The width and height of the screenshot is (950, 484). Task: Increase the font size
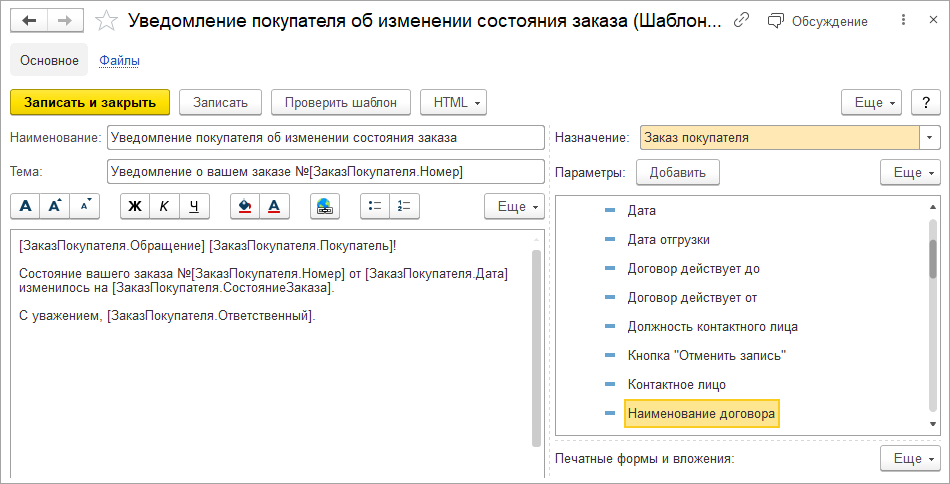point(56,206)
